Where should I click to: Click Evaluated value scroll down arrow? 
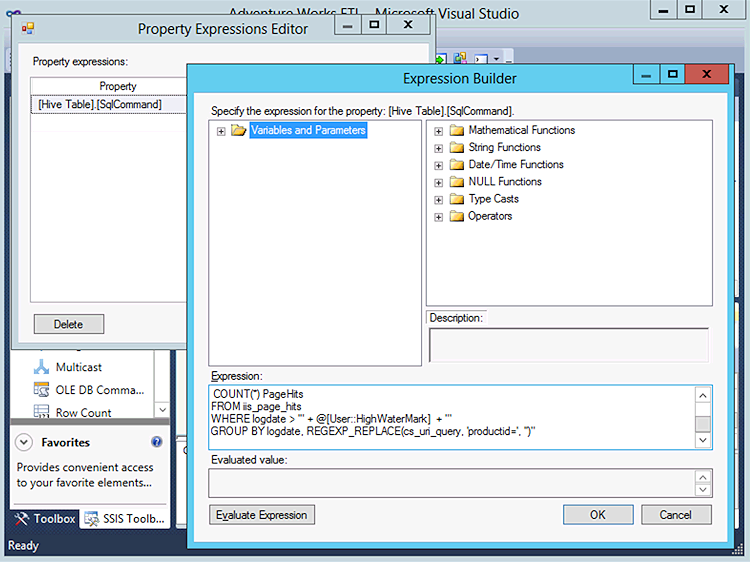pos(703,489)
